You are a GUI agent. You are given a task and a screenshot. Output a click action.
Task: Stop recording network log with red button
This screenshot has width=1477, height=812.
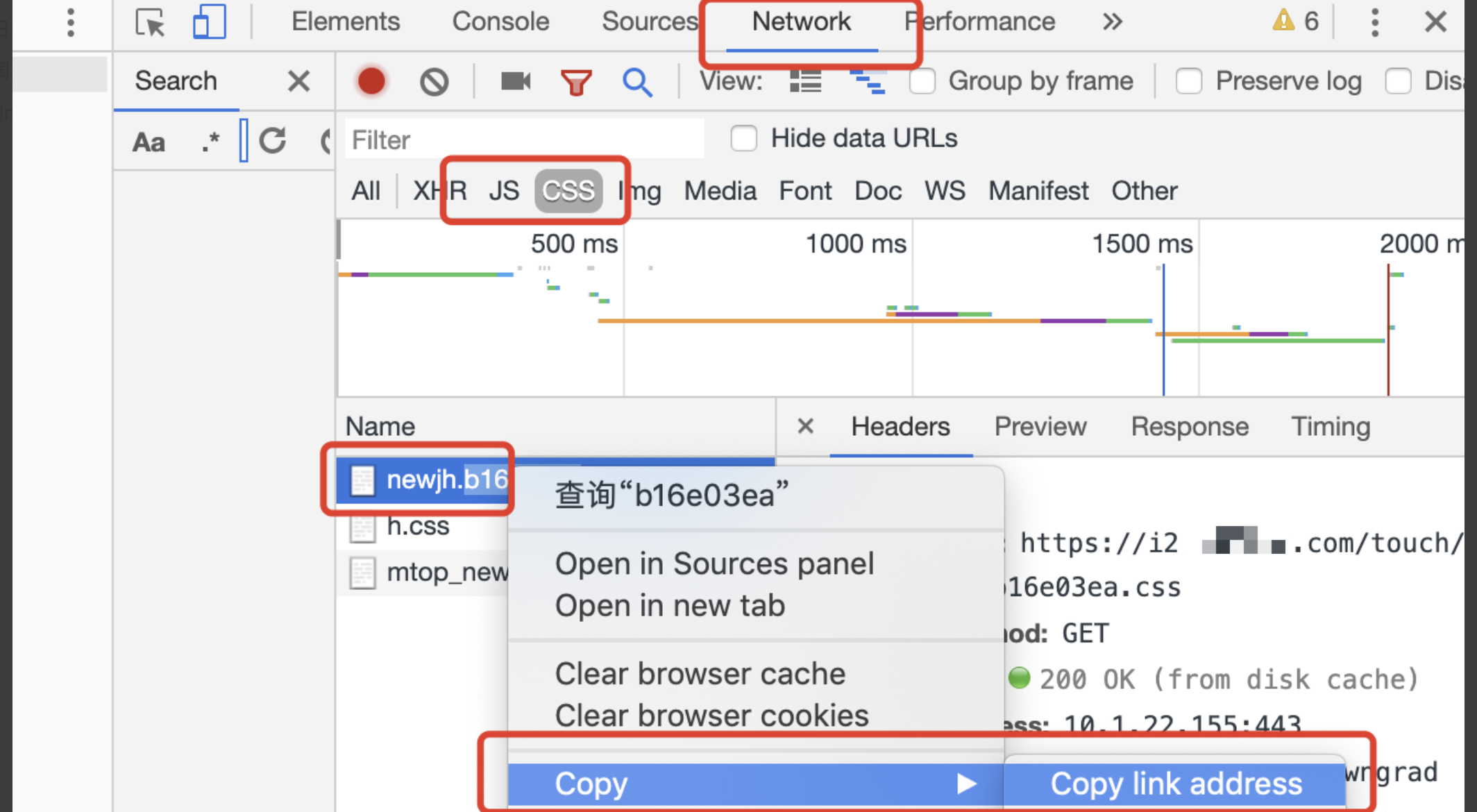coord(371,82)
